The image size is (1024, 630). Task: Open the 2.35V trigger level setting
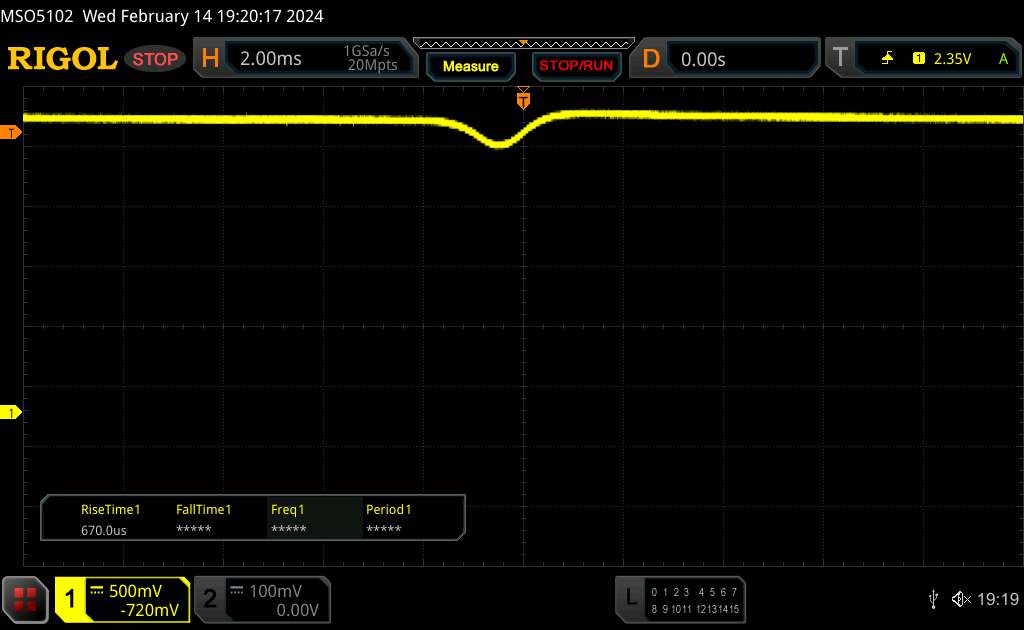(952, 59)
